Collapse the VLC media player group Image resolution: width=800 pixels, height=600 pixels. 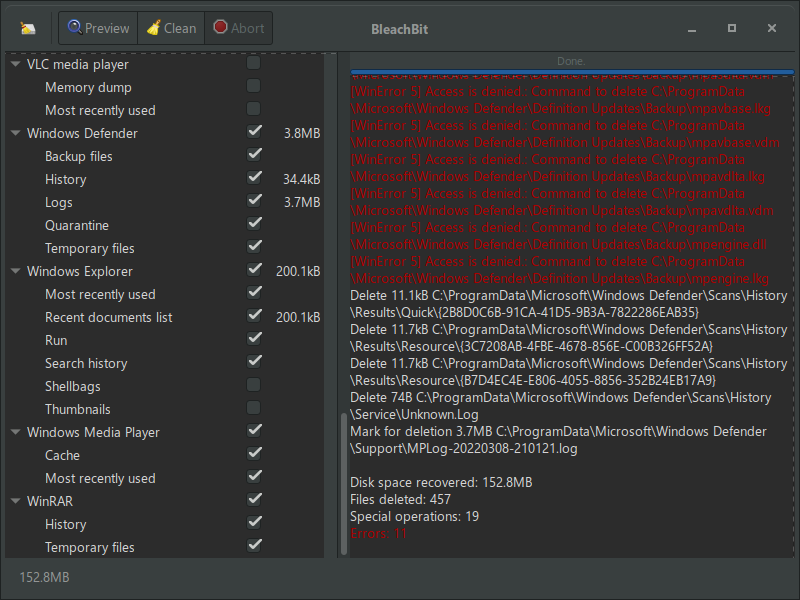[16, 64]
